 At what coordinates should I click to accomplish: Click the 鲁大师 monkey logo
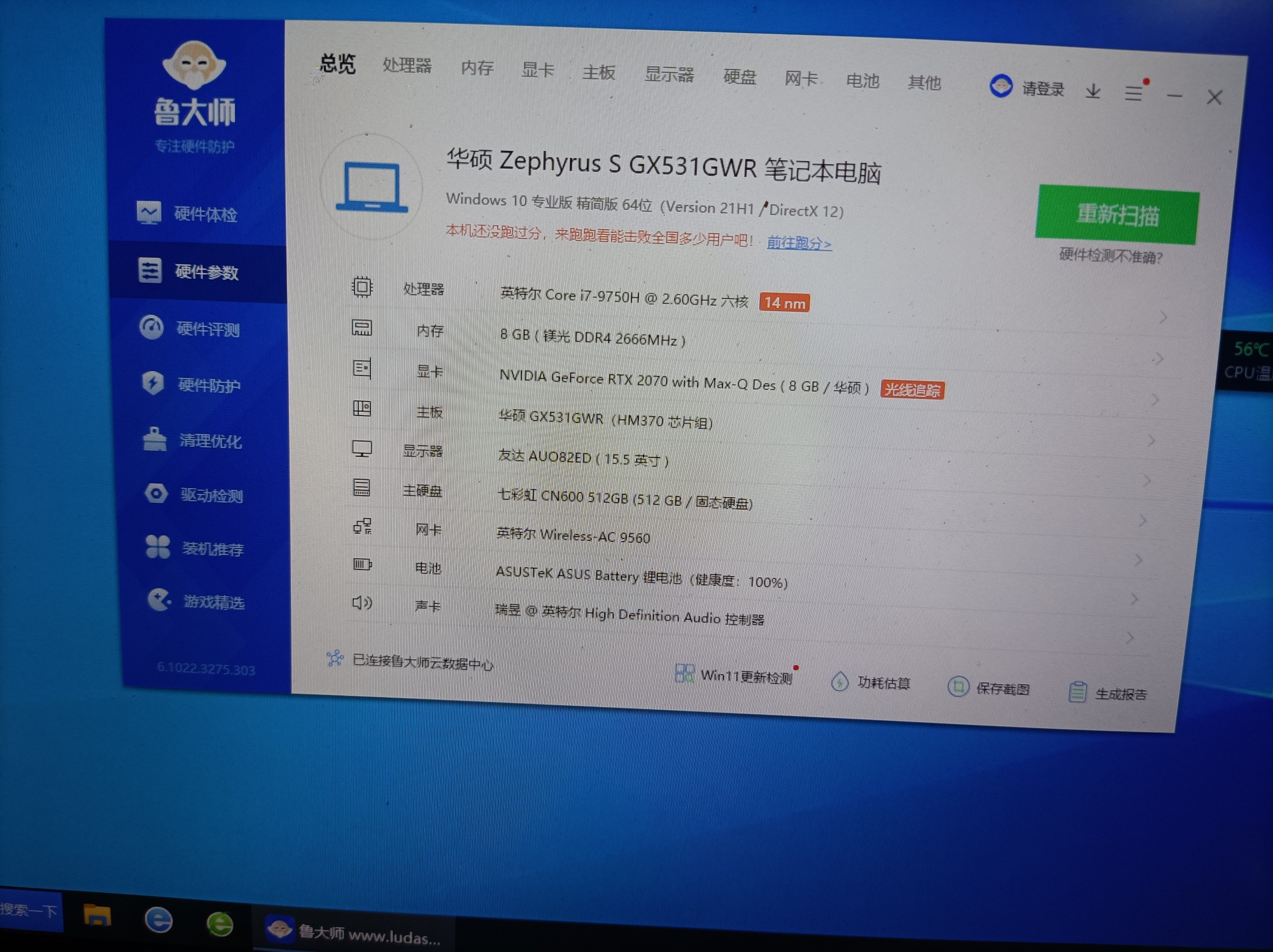pyautogui.click(x=194, y=65)
